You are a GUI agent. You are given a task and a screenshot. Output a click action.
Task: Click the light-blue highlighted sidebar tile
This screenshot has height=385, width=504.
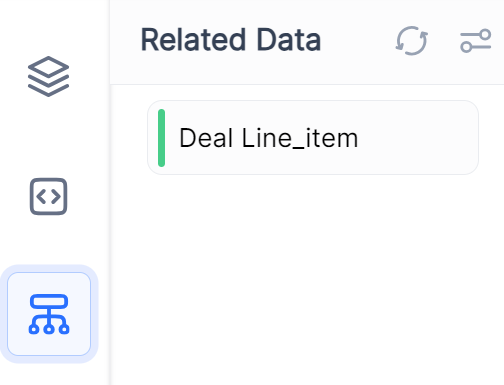(49, 314)
